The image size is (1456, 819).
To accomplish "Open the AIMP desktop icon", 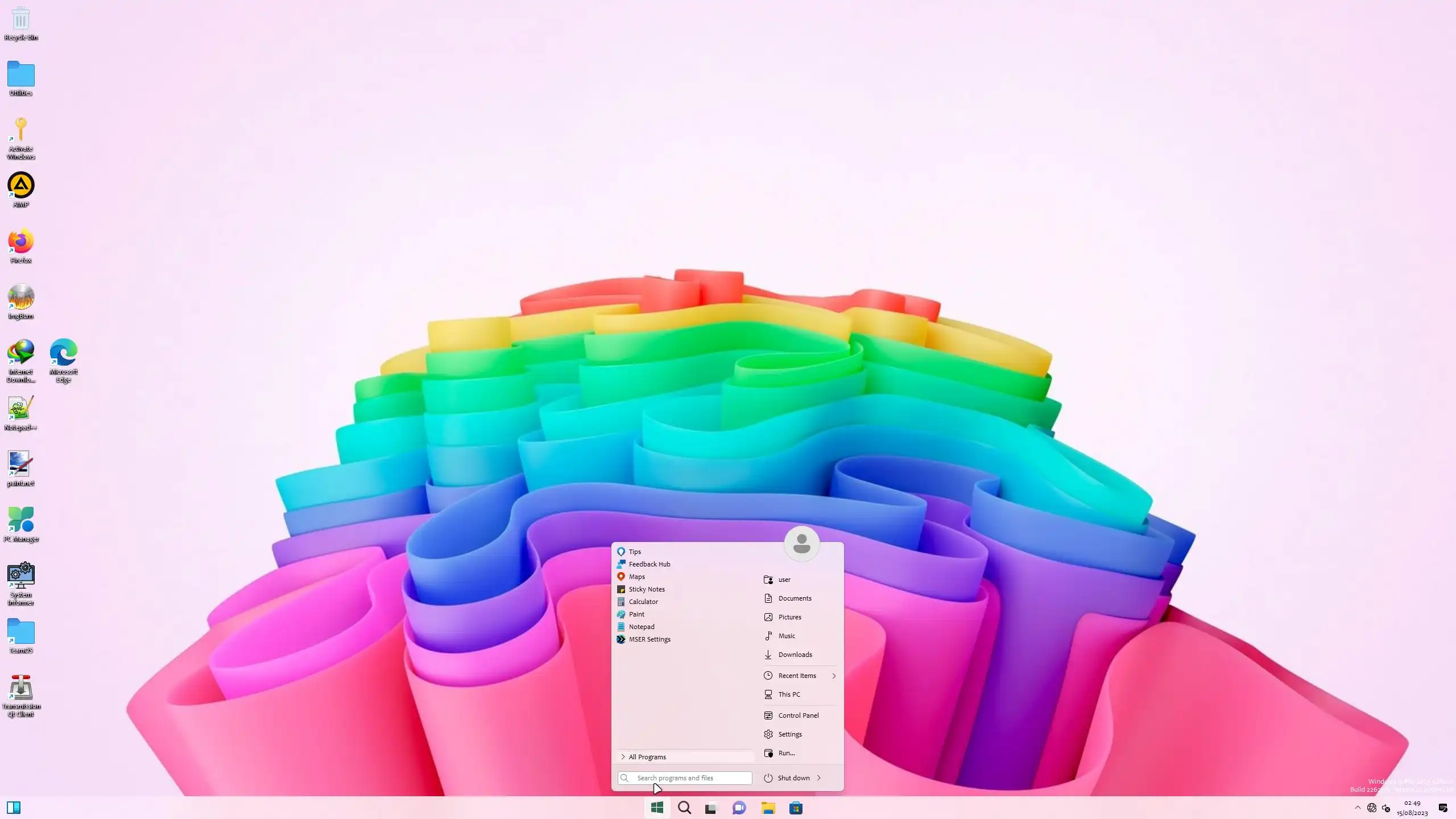I will click(21, 187).
